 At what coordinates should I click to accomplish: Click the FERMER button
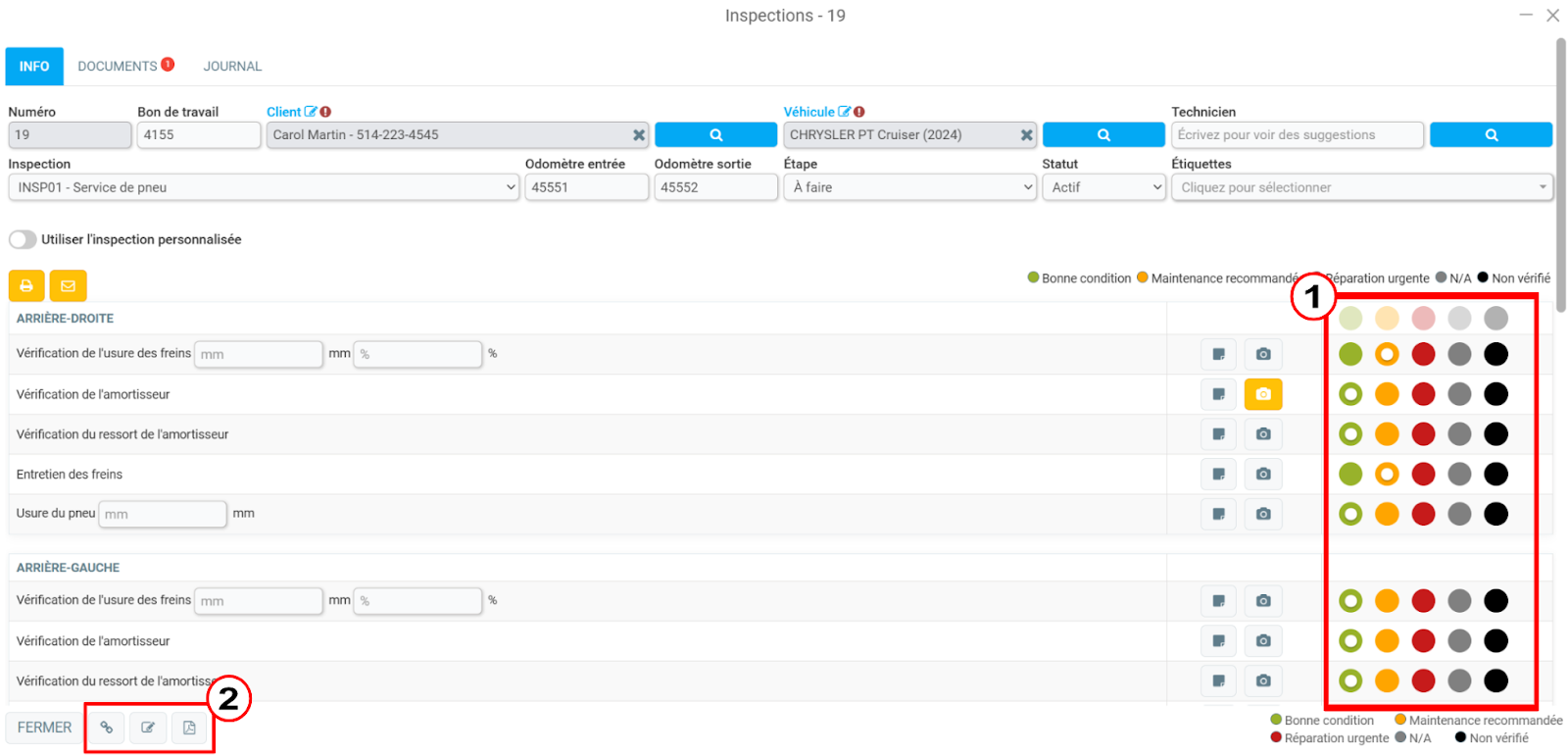tap(44, 728)
